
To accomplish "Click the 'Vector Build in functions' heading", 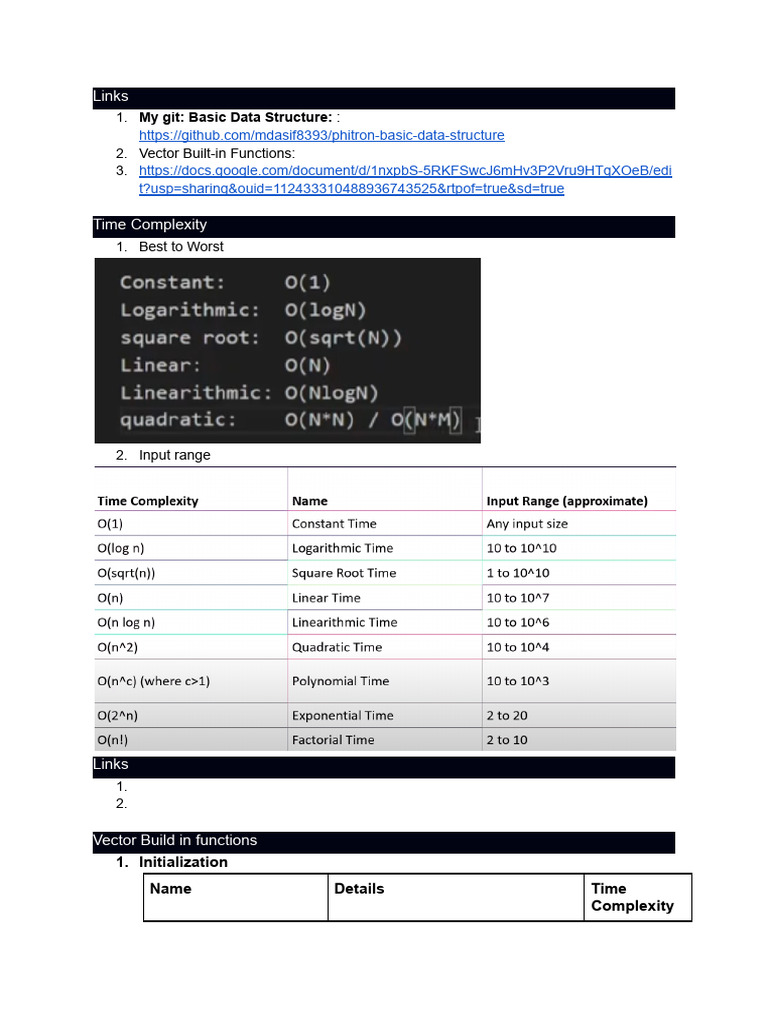I will pyautogui.click(x=384, y=842).
